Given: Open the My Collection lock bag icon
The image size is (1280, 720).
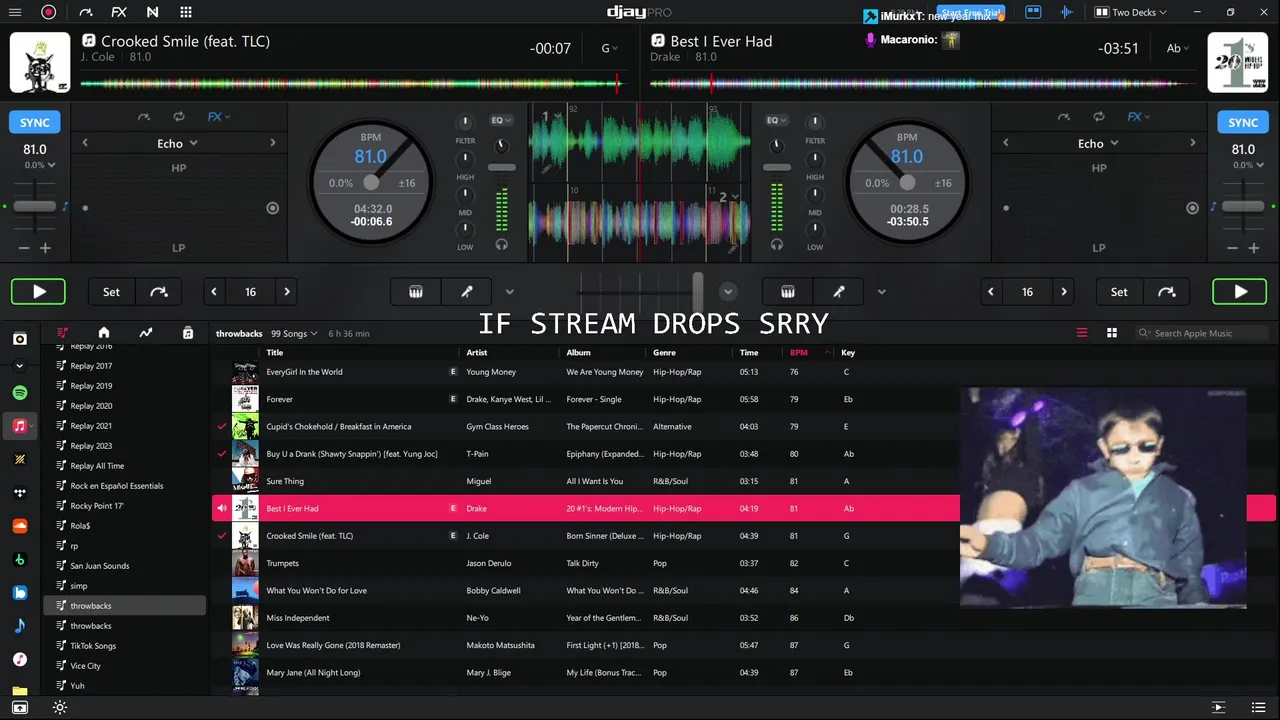Looking at the screenshot, I should [x=188, y=333].
